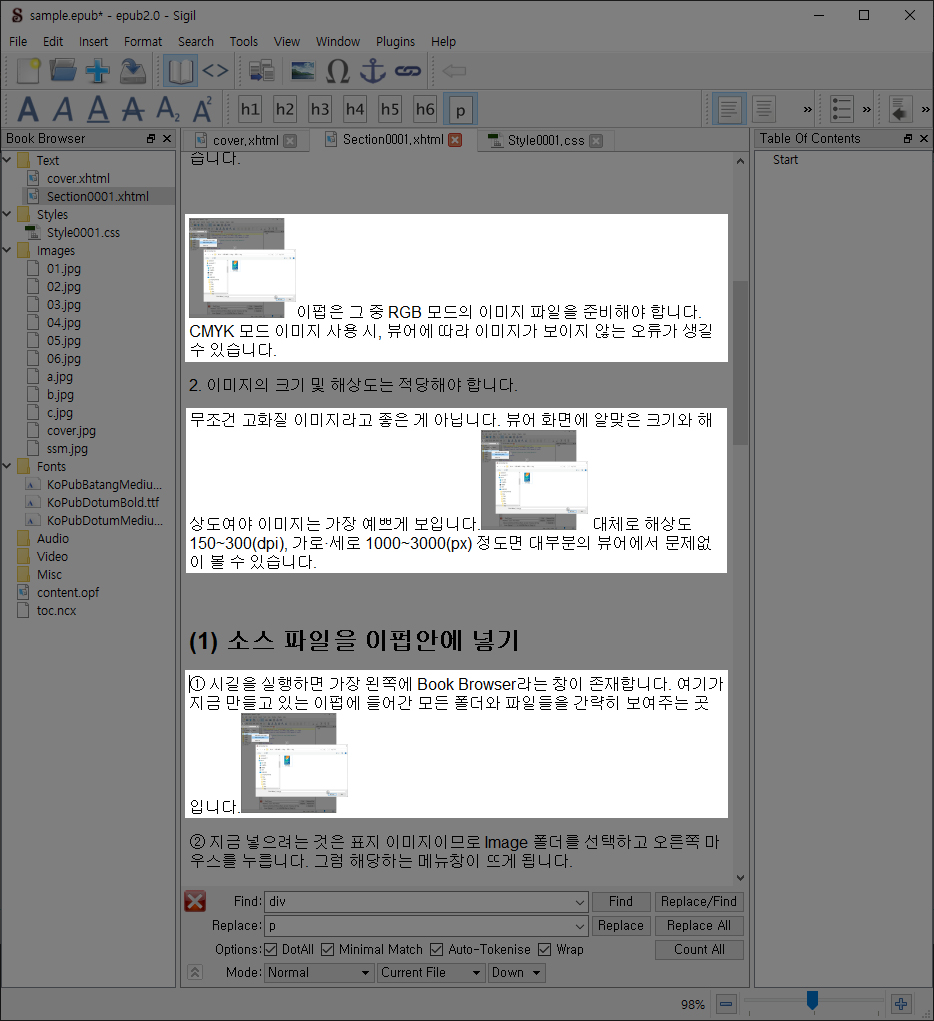Click the Add Existing Files plus icon

(97, 71)
